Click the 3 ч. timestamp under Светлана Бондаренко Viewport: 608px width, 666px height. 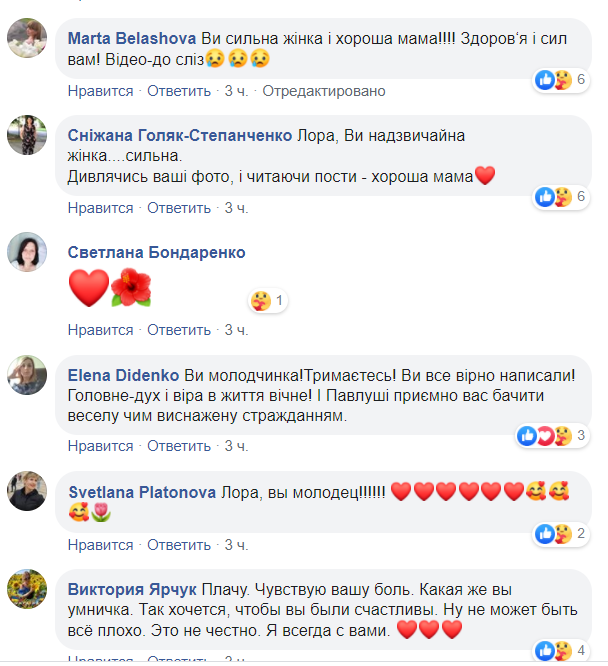pos(236,329)
